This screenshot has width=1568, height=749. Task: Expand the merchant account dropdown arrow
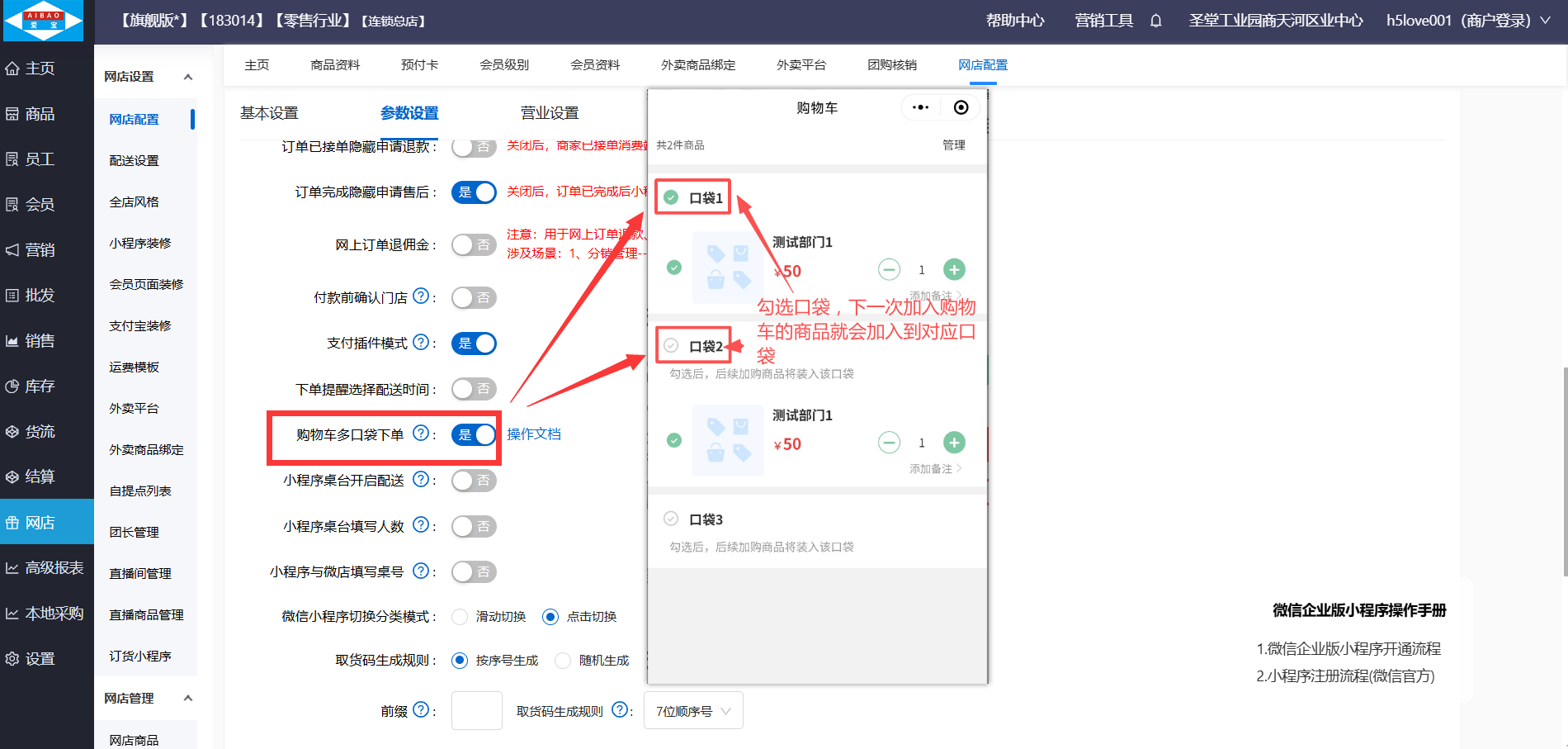pyautogui.click(x=1545, y=21)
